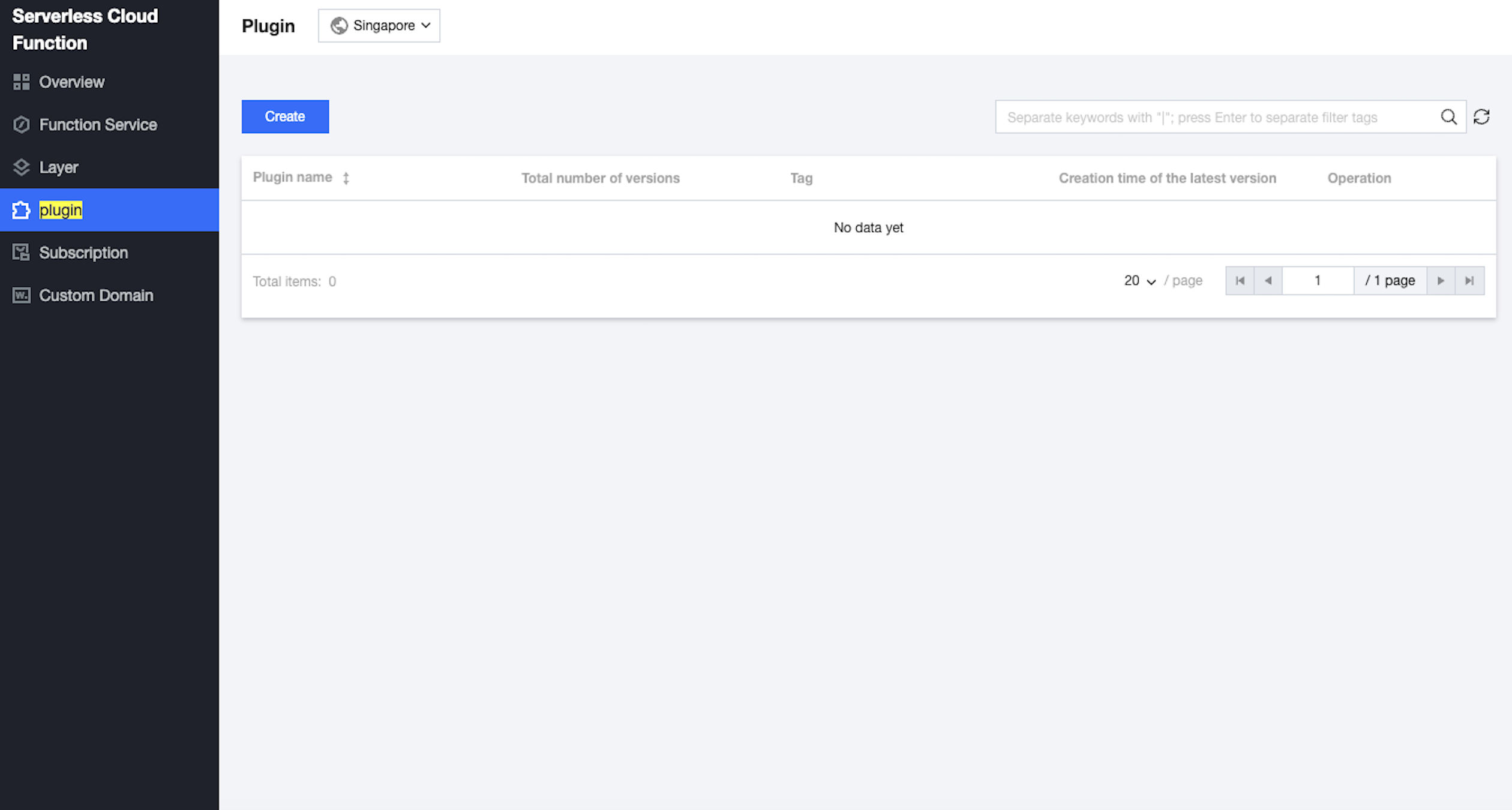Click the Layer stack icon

pyautogui.click(x=22, y=167)
